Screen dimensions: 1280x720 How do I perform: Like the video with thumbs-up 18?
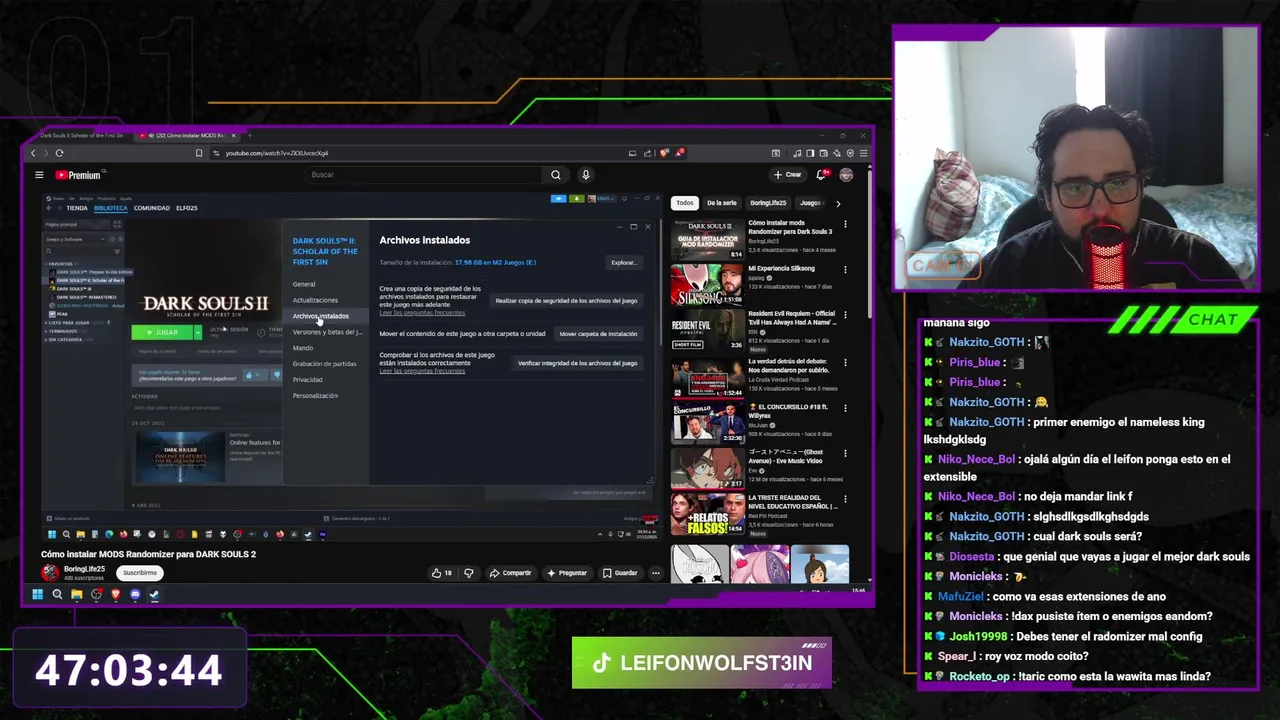pyautogui.click(x=441, y=573)
